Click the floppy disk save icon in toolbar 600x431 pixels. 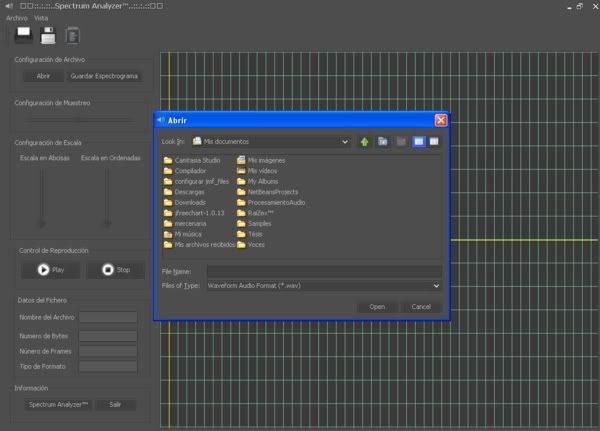click(x=48, y=36)
